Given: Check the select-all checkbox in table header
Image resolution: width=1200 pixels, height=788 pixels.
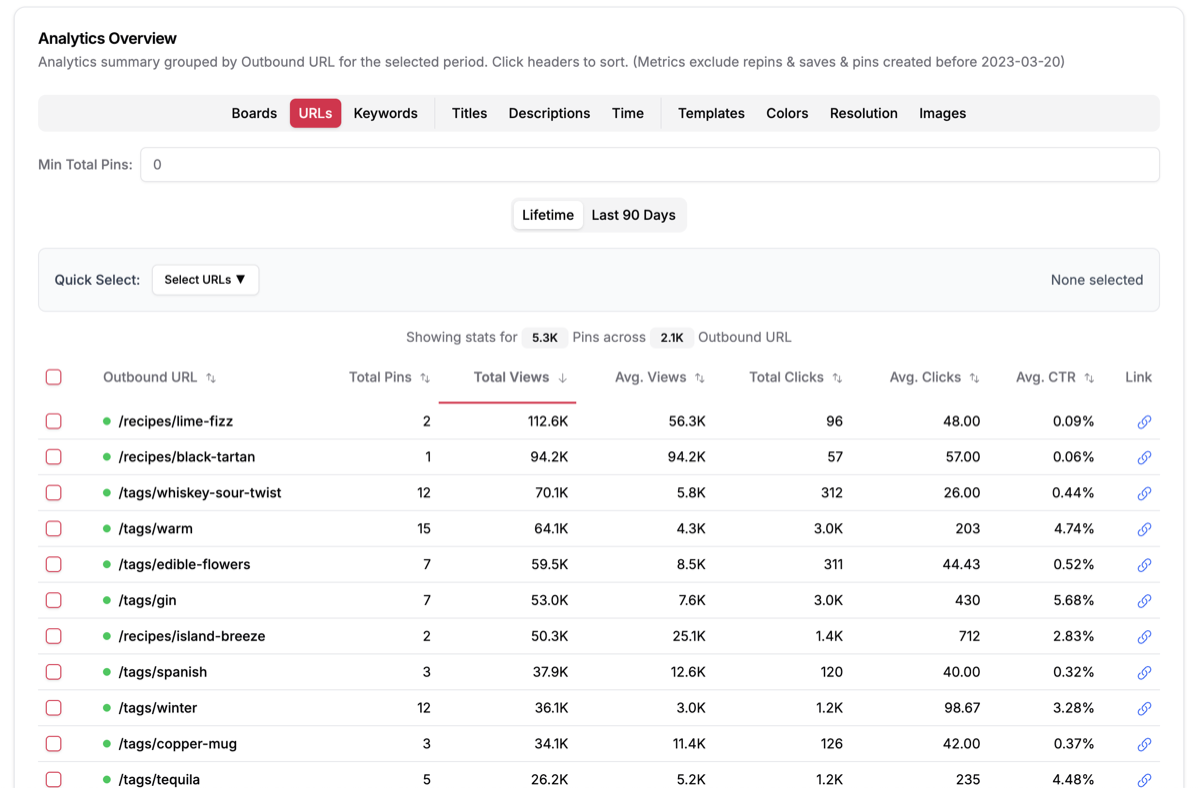Looking at the screenshot, I should [x=54, y=377].
